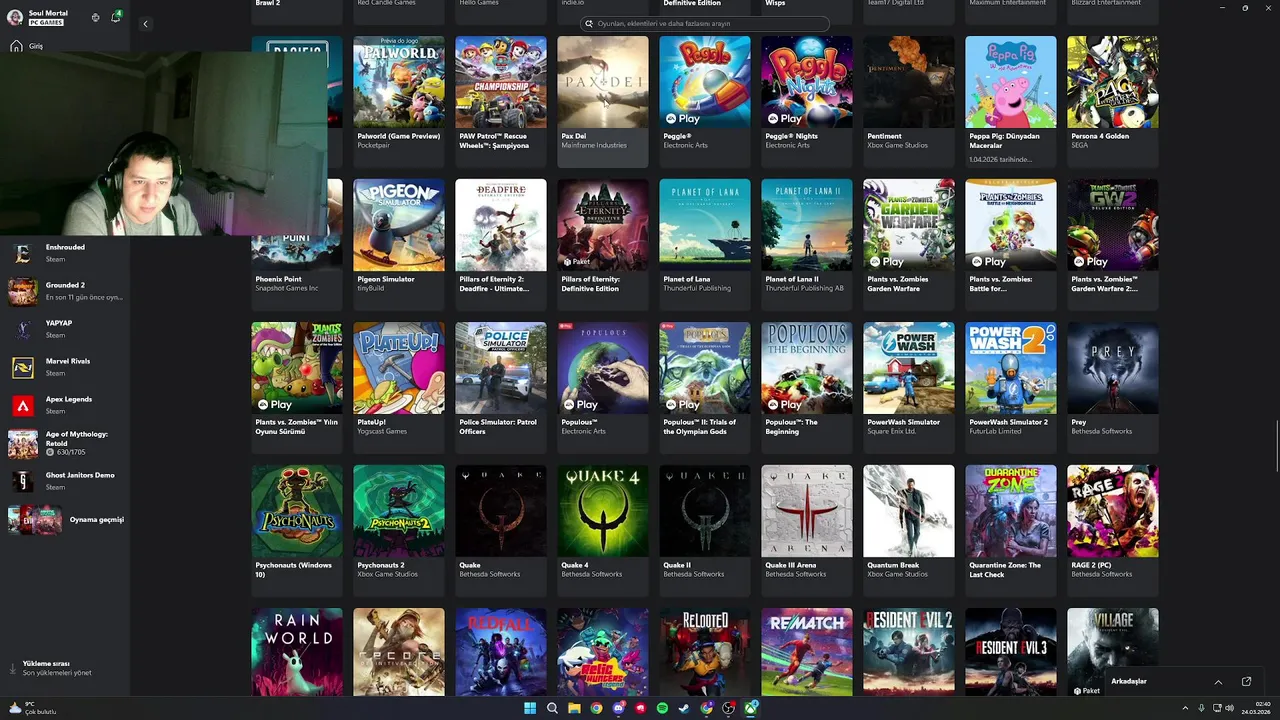Click EA Play badge on Garden Warfare 2
The height and width of the screenshot is (720, 1280).
1090,261
